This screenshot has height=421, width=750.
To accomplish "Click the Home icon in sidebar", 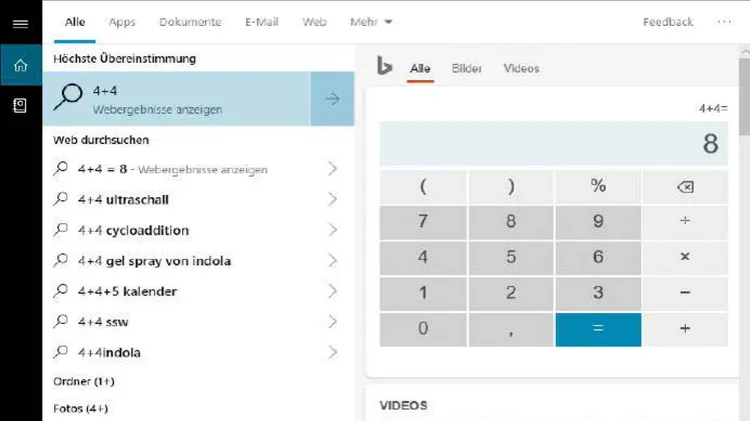I will pos(20,66).
